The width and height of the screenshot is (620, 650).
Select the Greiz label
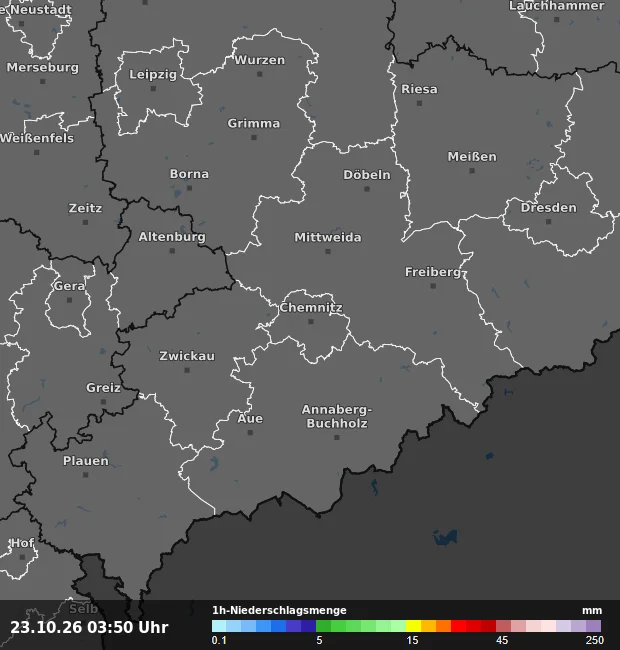(103, 388)
